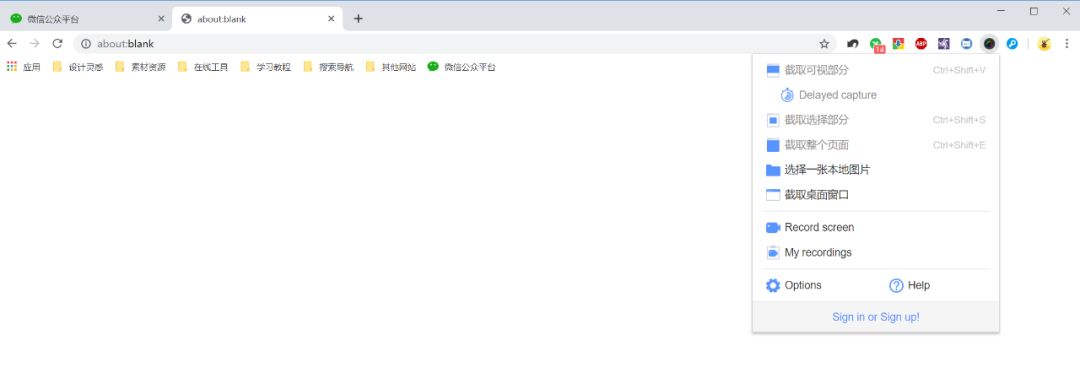The image size is (1080, 384).
Task: Open Chrome's three-dot menu
Action: 1067,44
